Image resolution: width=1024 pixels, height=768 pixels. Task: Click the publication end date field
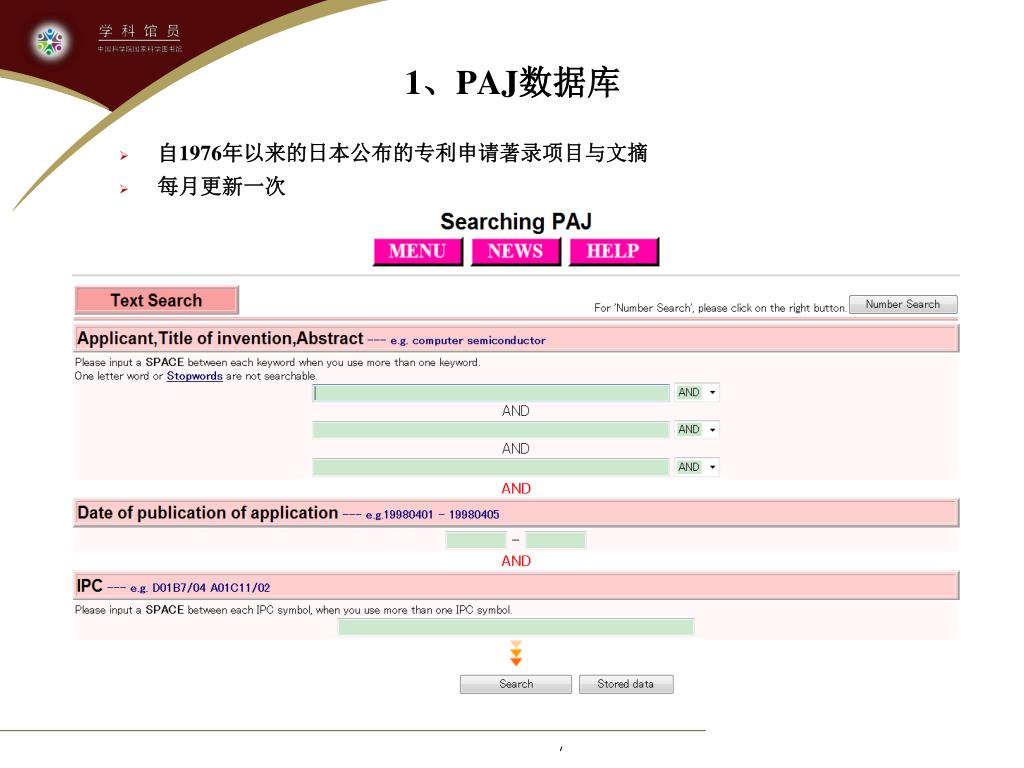(x=556, y=540)
